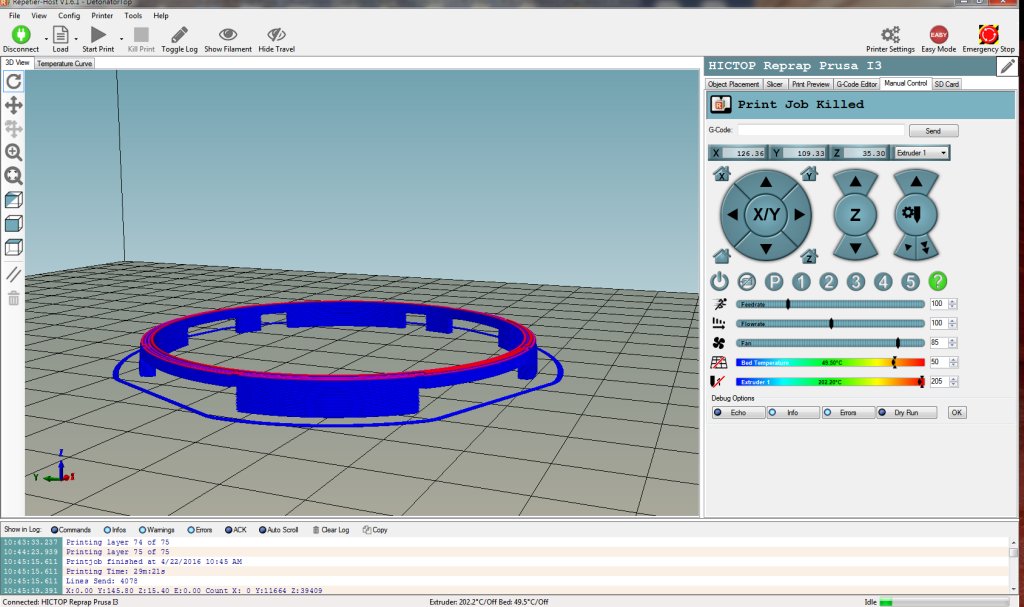Image resolution: width=1024 pixels, height=607 pixels.
Task: Click the Disconnect printer icon
Action: coord(20,35)
